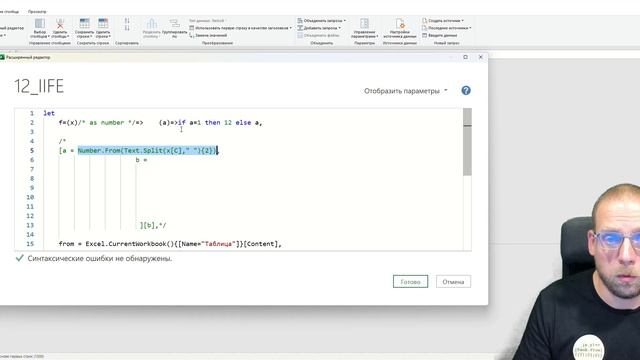The image size is (640, 360).
Task: Click code line 2 with f=(x)
Action: coord(160,122)
